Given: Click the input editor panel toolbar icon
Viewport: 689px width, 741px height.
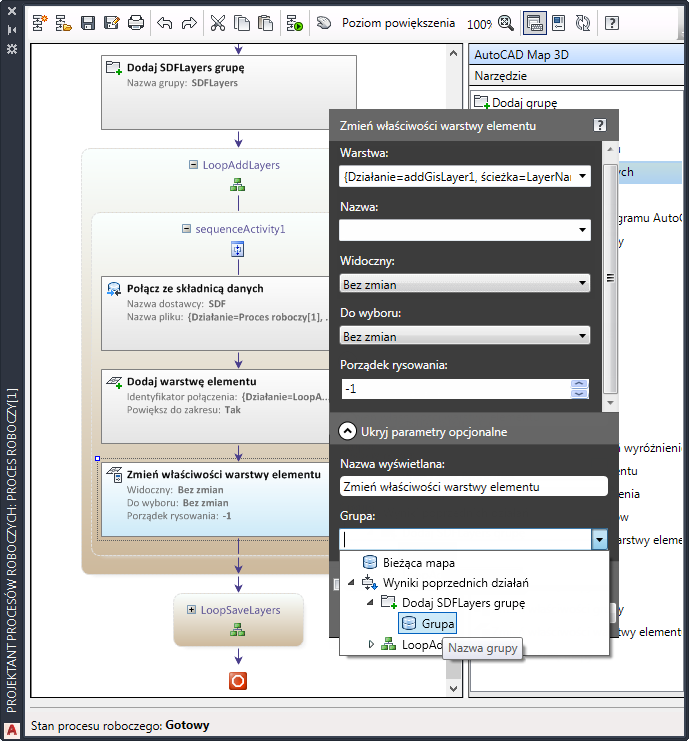Looking at the screenshot, I should tap(559, 23).
